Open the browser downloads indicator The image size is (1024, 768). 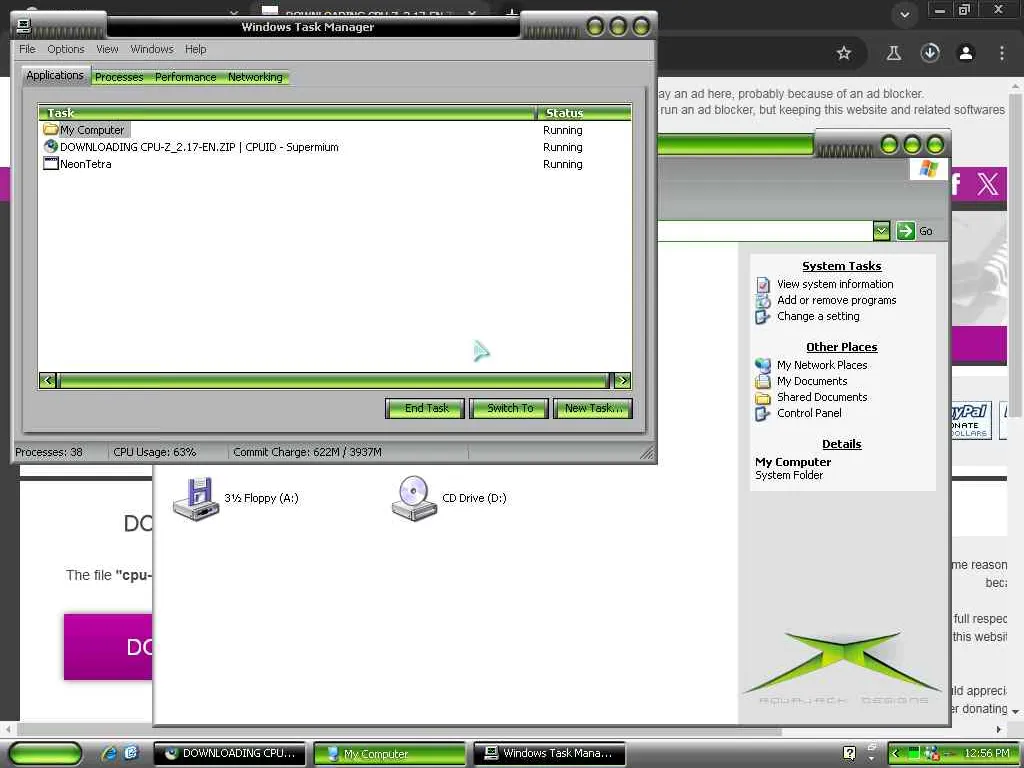click(x=930, y=53)
